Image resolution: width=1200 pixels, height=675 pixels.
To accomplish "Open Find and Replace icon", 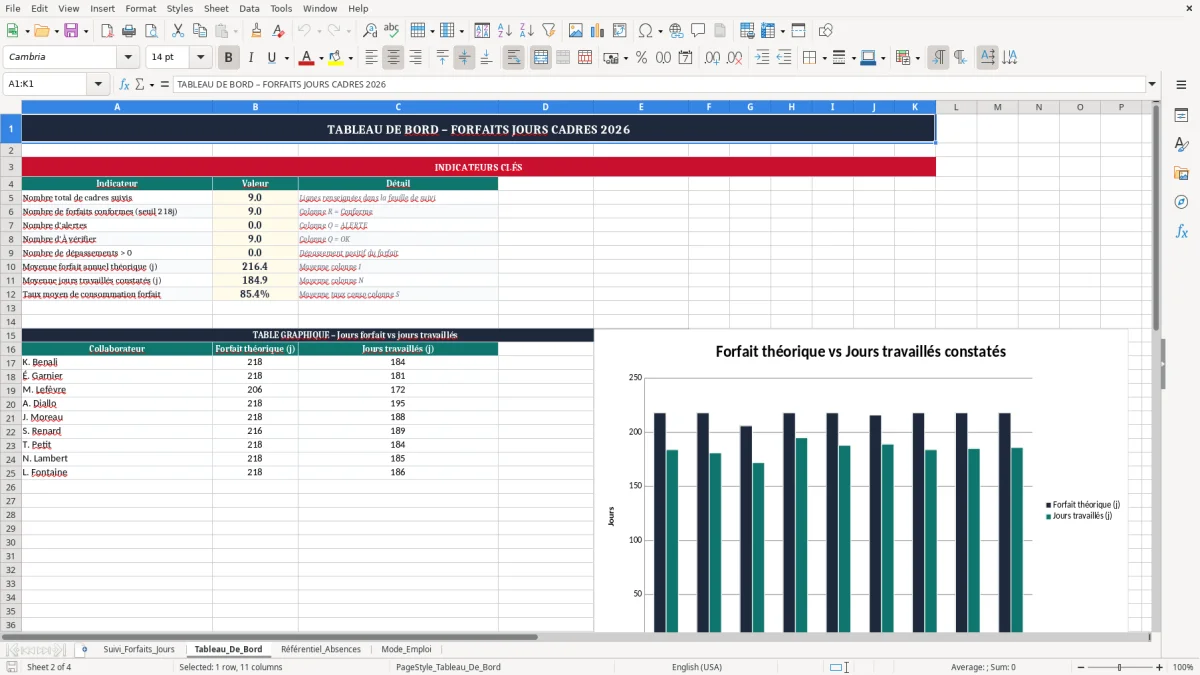I will pos(370,31).
